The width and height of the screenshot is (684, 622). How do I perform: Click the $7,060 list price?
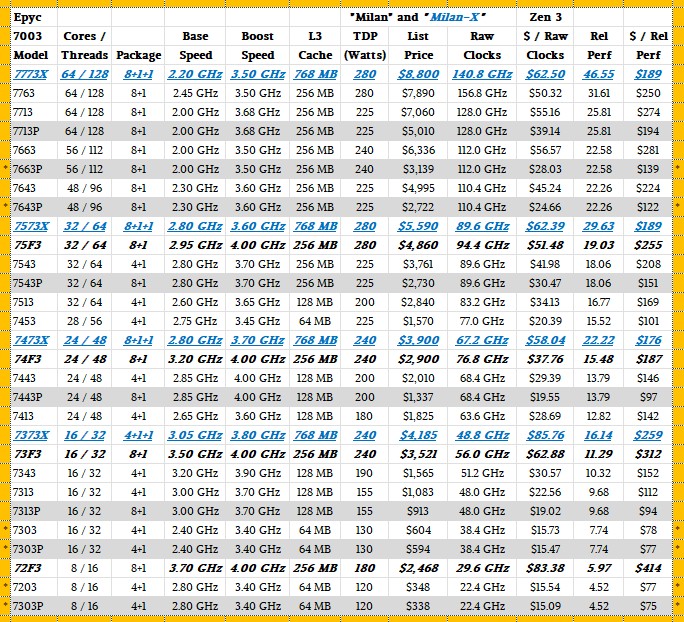point(418,112)
